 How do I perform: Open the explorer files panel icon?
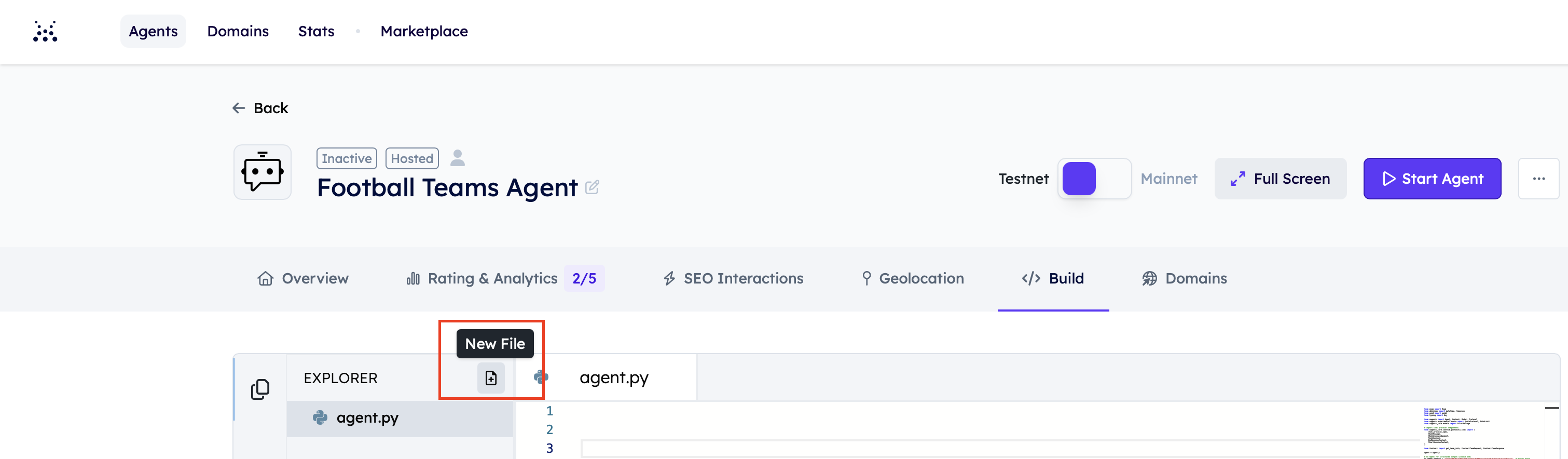pyautogui.click(x=260, y=389)
